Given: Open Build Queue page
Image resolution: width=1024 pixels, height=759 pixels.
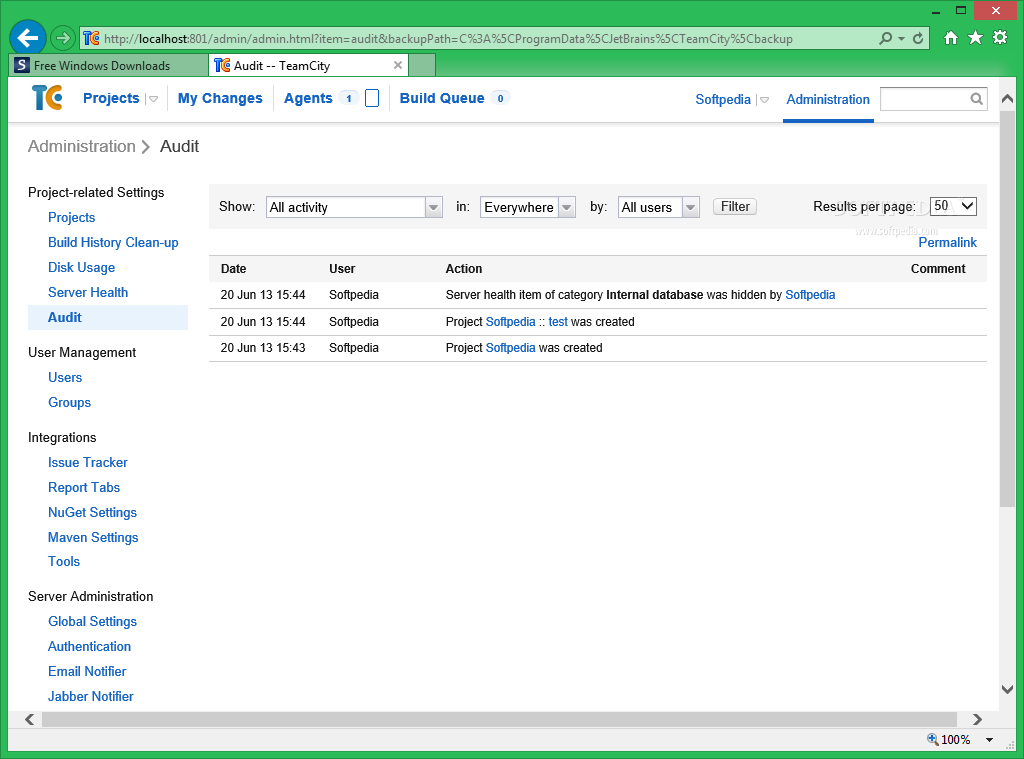Looking at the screenshot, I should click(442, 98).
